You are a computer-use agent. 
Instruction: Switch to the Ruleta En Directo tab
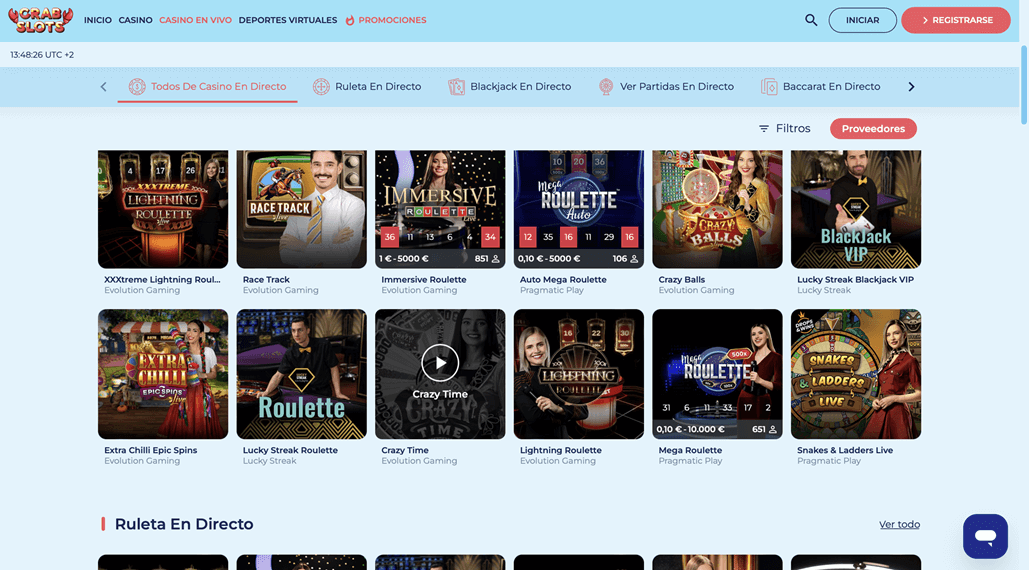coord(367,87)
